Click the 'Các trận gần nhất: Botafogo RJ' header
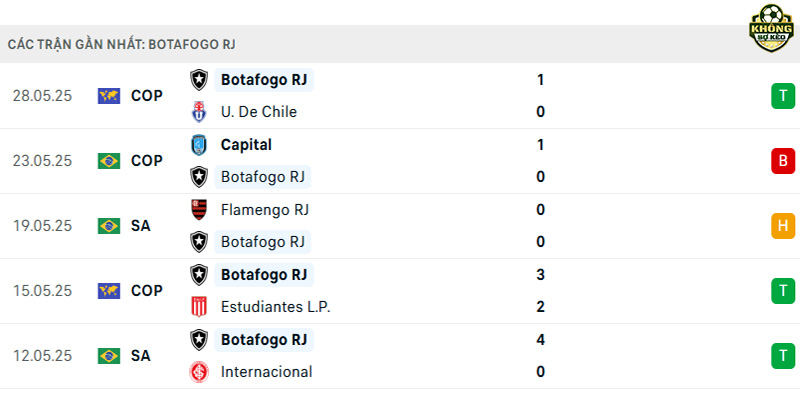This screenshot has width=800, height=400. click(x=121, y=44)
